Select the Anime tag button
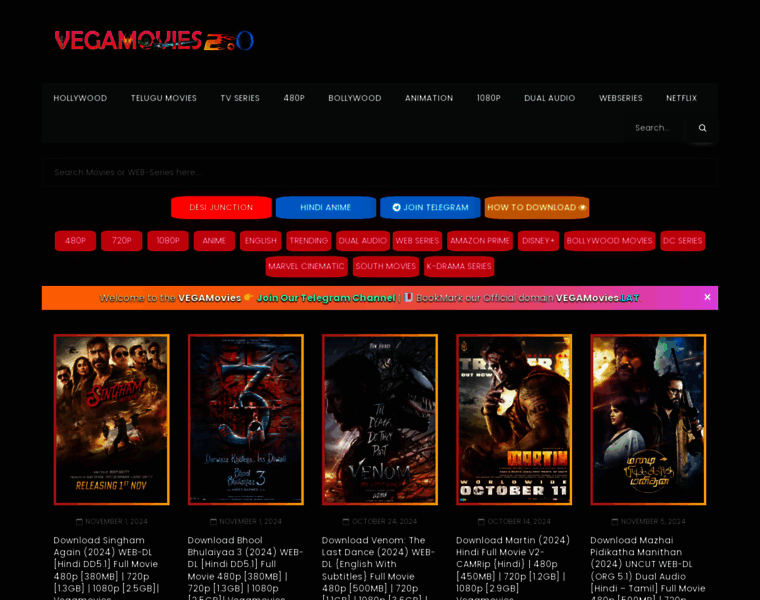Image resolution: width=760 pixels, height=600 pixels. (x=214, y=241)
